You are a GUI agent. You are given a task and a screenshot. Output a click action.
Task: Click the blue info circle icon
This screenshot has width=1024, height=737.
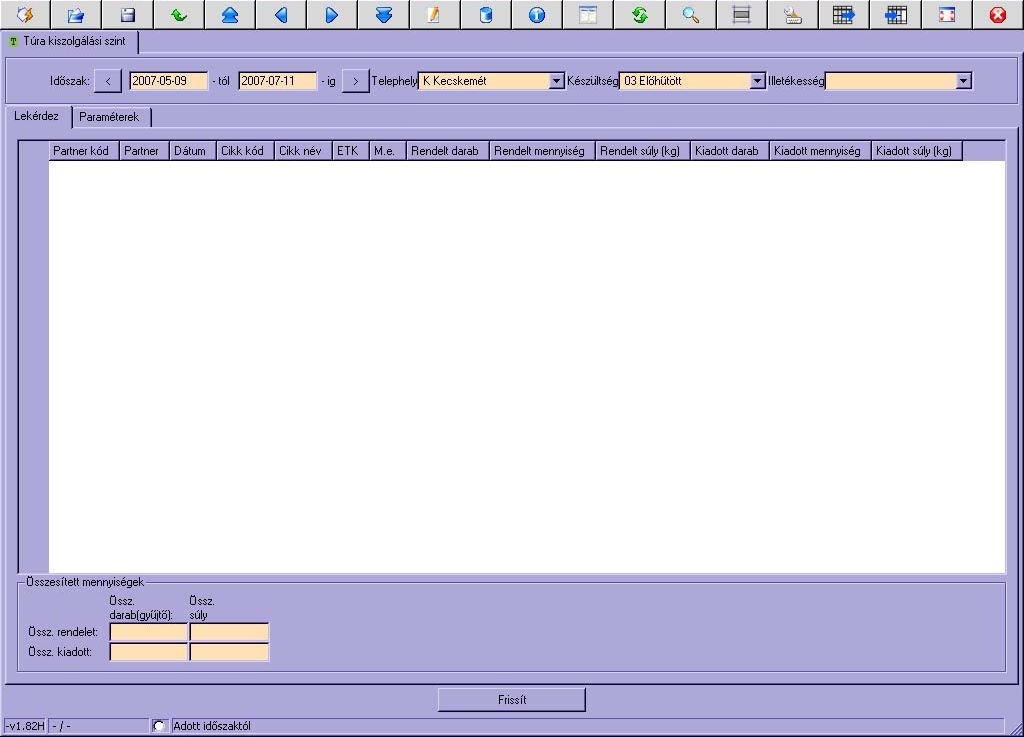537,15
